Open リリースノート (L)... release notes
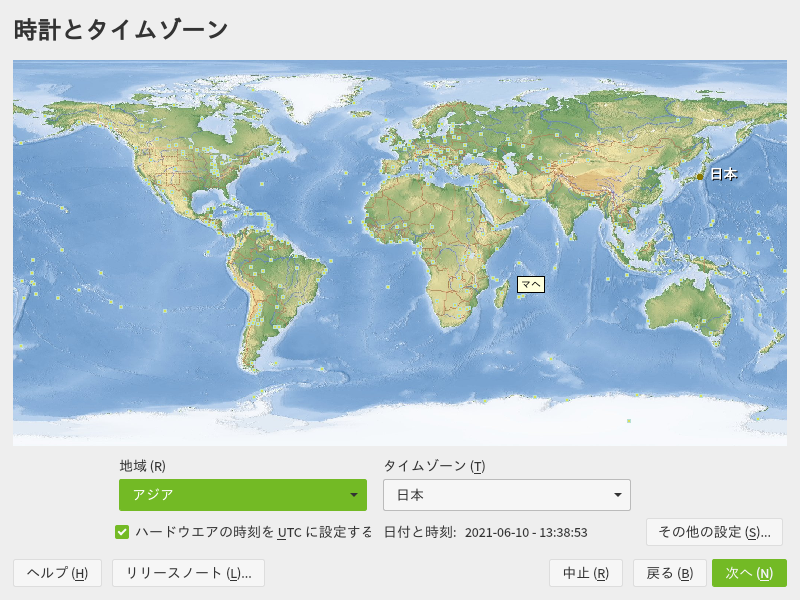Viewport: 800px width, 600px height. click(188, 573)
